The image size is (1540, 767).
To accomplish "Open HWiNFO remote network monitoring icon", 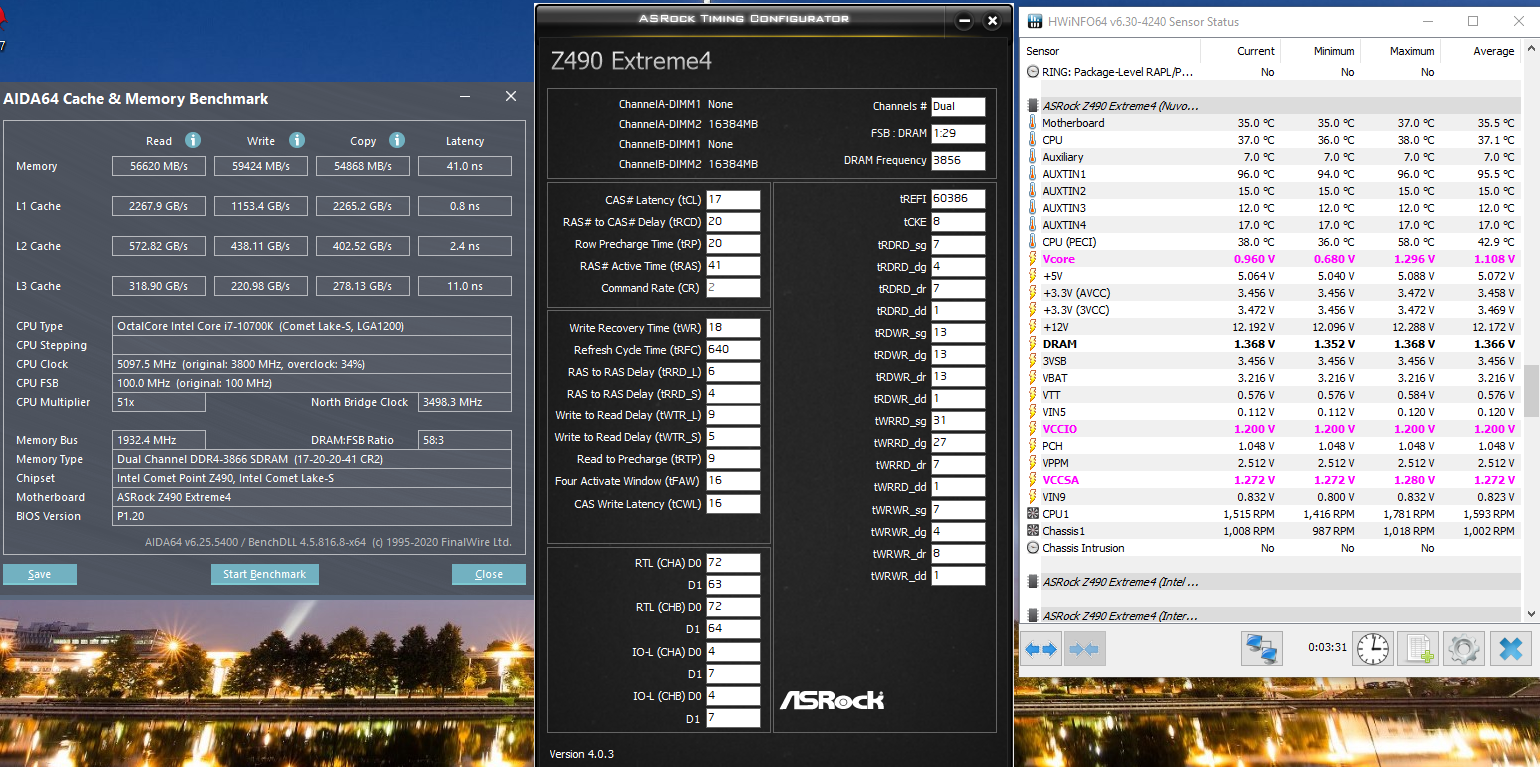I will click(x=1262, y=649).
